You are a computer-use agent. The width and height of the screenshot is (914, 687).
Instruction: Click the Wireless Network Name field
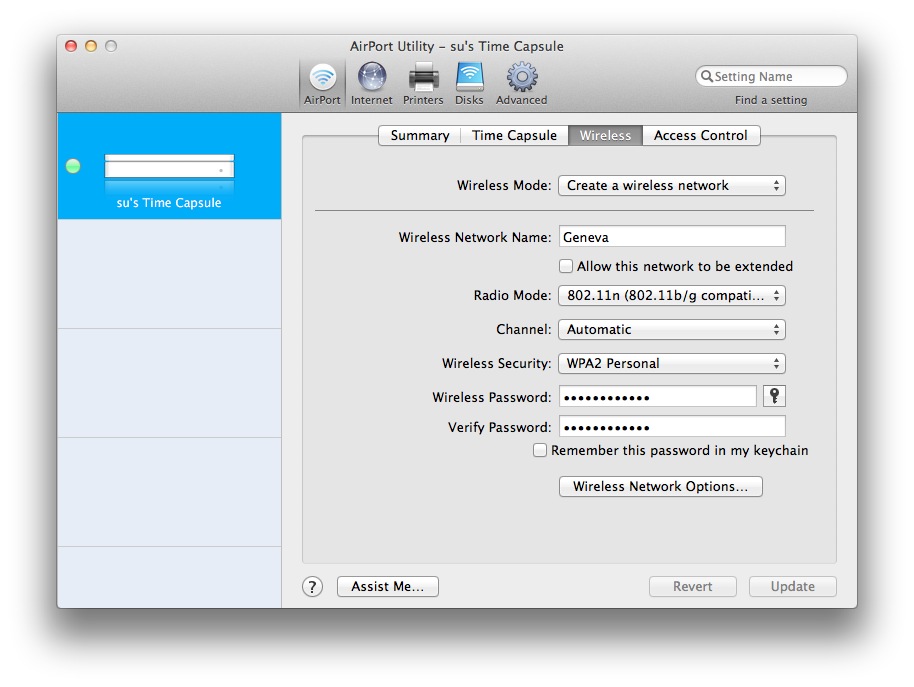(x=672, y=237)
